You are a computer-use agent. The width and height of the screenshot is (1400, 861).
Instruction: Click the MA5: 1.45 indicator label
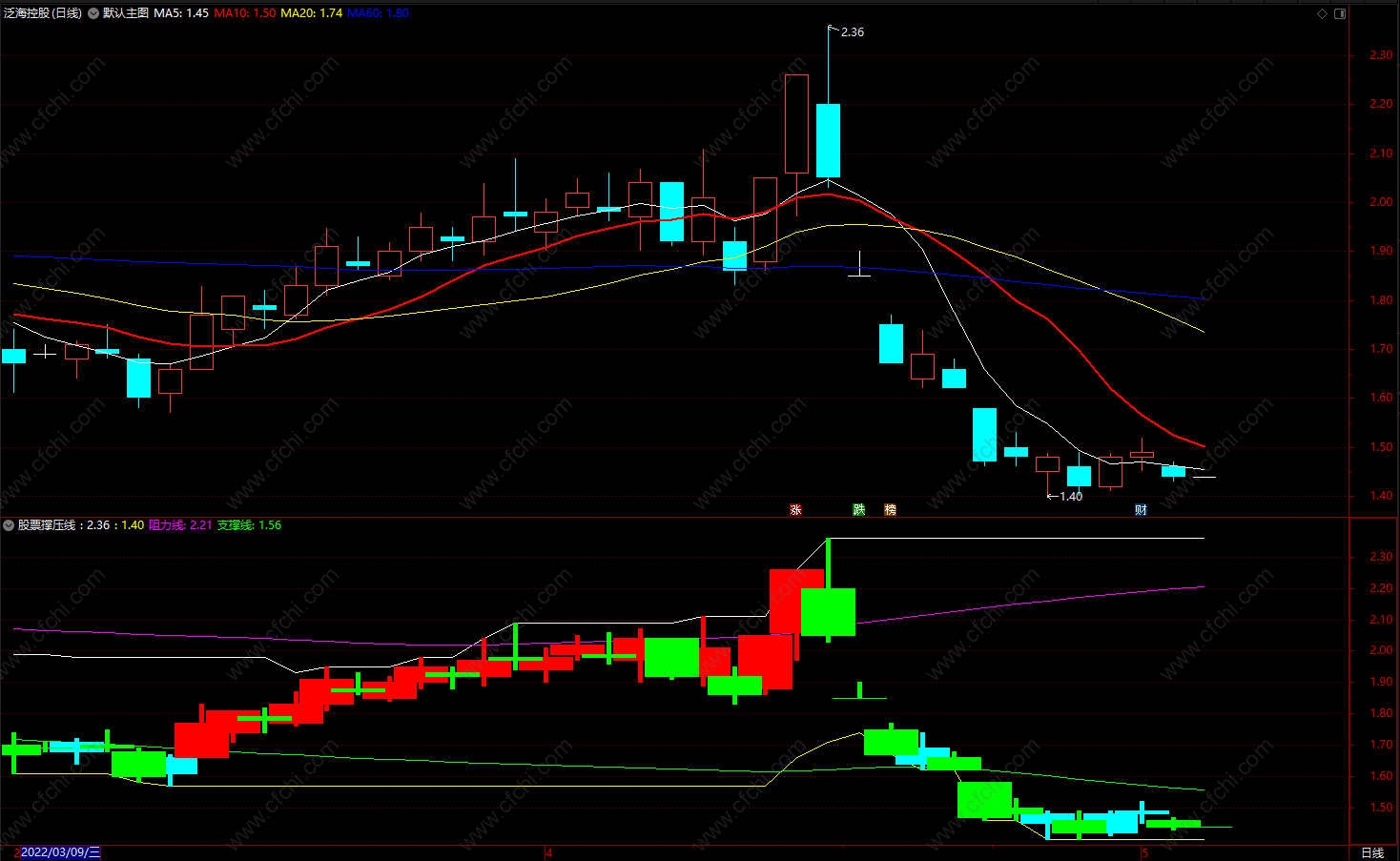coord(181,13)
